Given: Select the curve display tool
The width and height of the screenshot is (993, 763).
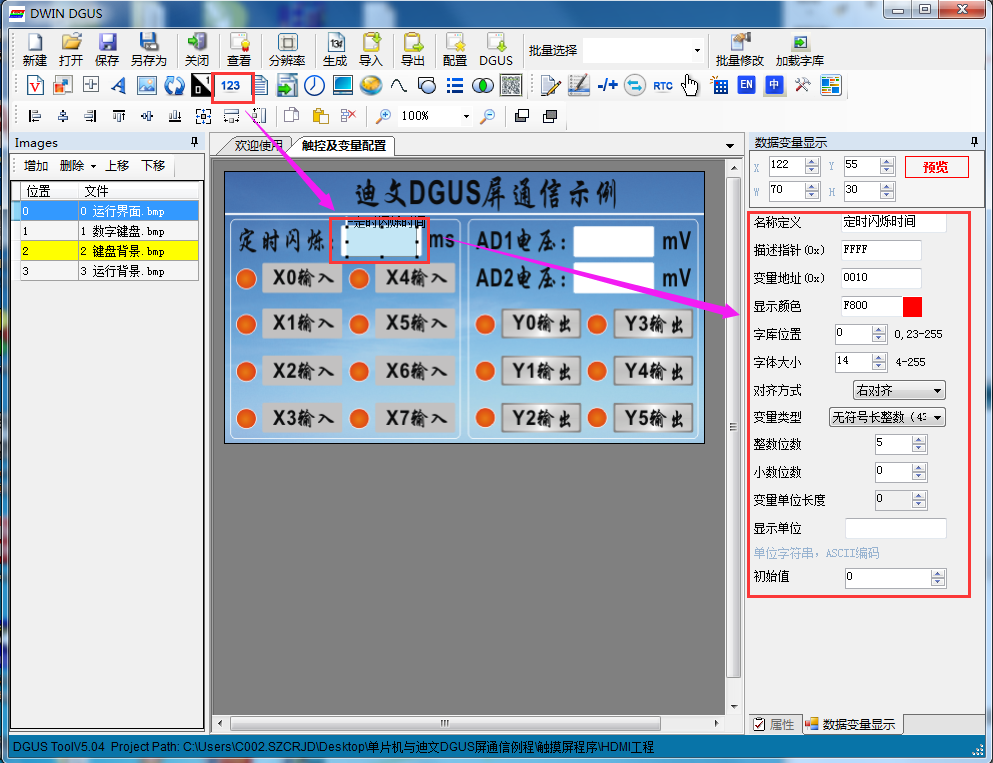Looking at the screenshot, I should [398, 85].
